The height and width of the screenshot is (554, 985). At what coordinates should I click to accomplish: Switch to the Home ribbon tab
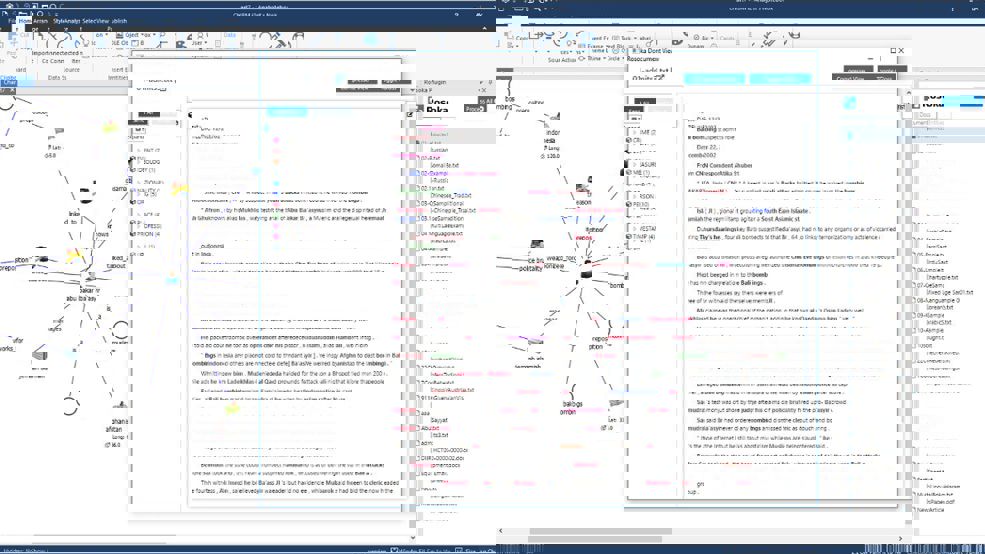click(24, 20)
